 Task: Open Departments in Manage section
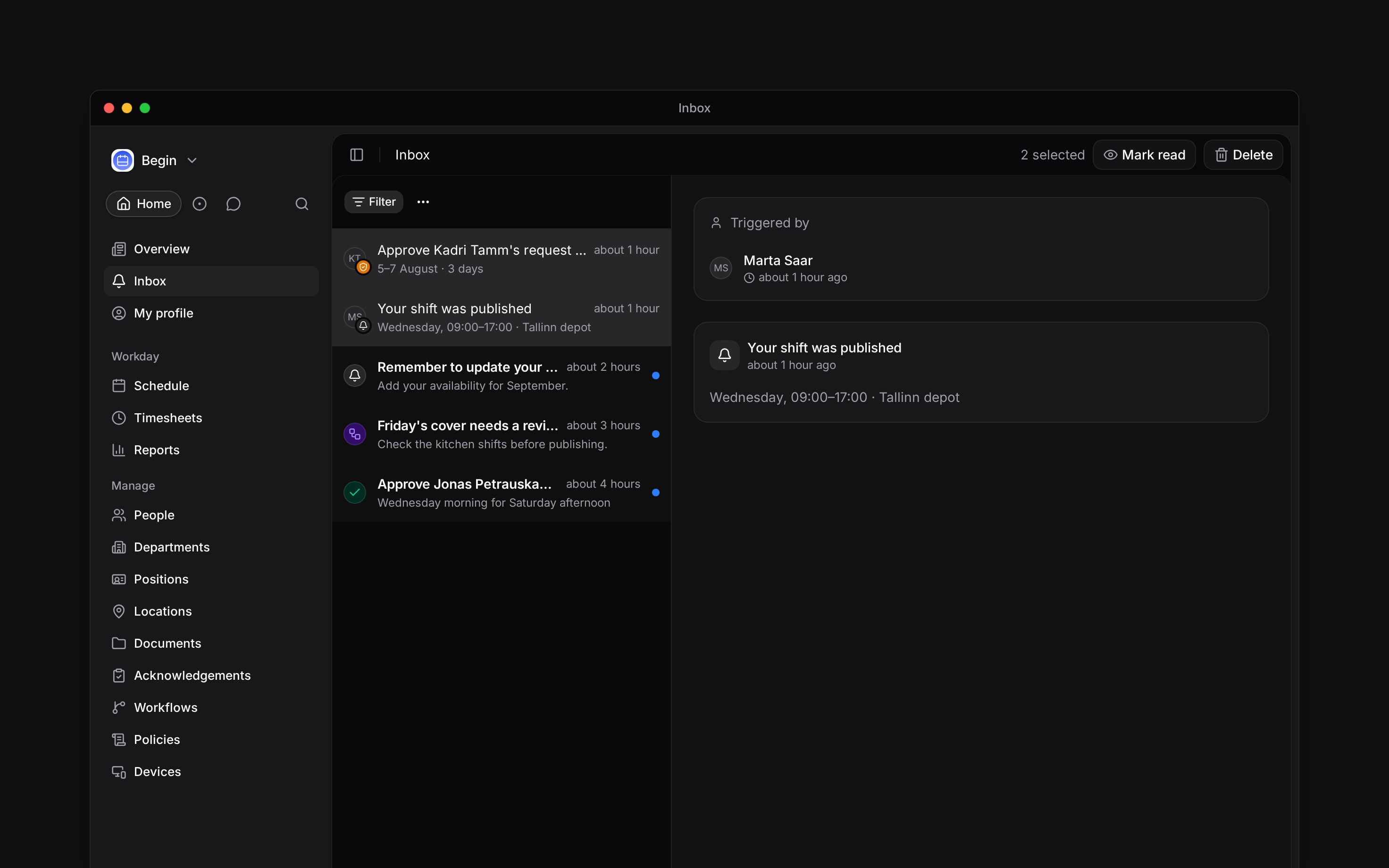coord(211,547)
